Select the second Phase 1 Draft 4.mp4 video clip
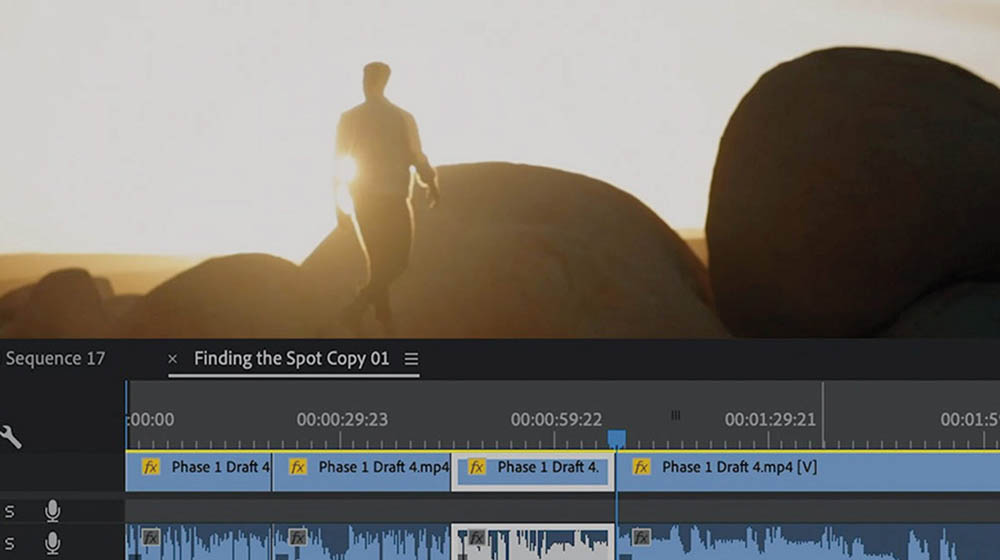This screenshot has width=1000, height=560. pyautogui.click(x=362, y=471)
